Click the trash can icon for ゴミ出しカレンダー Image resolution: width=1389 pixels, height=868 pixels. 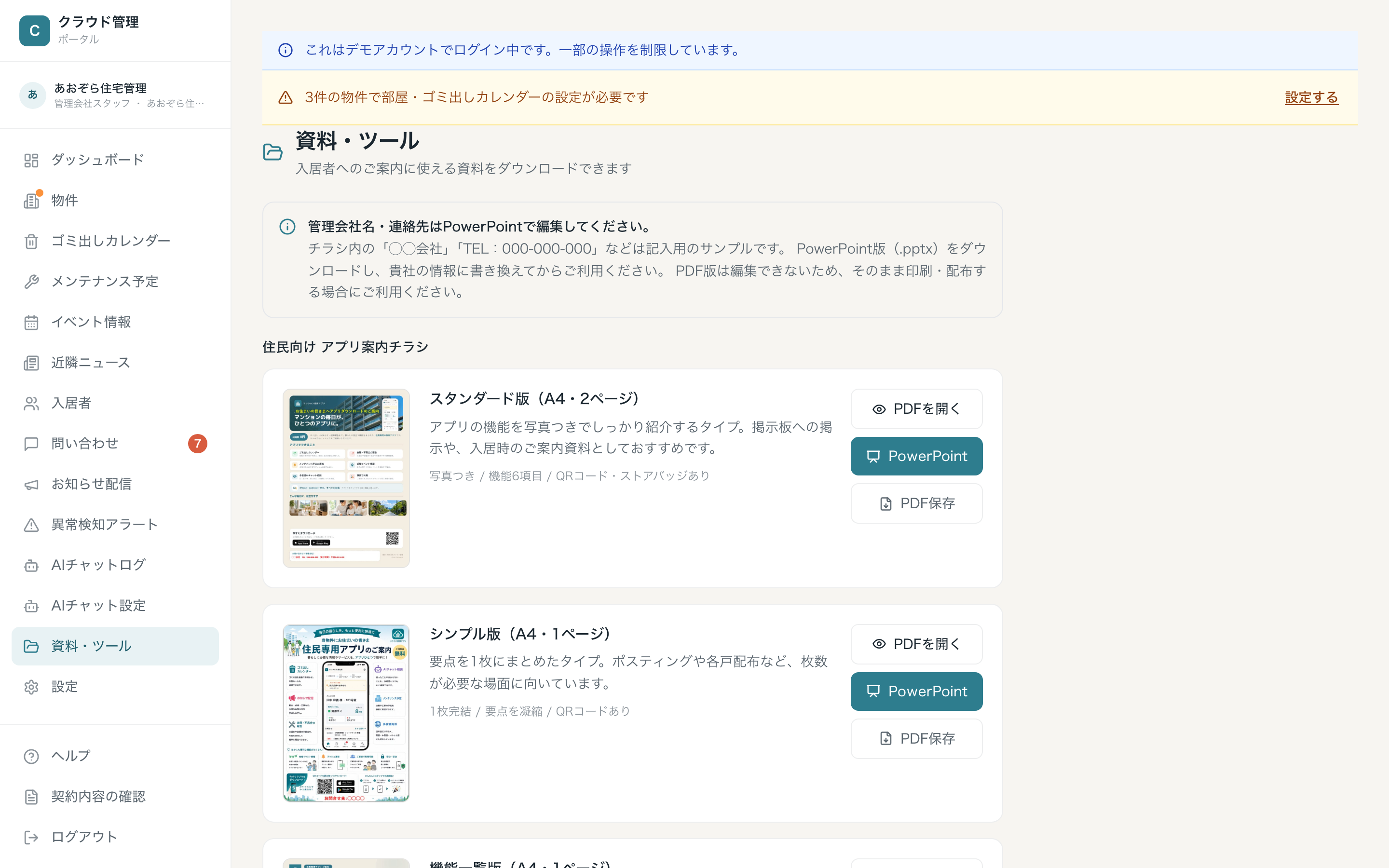(31, 241)
